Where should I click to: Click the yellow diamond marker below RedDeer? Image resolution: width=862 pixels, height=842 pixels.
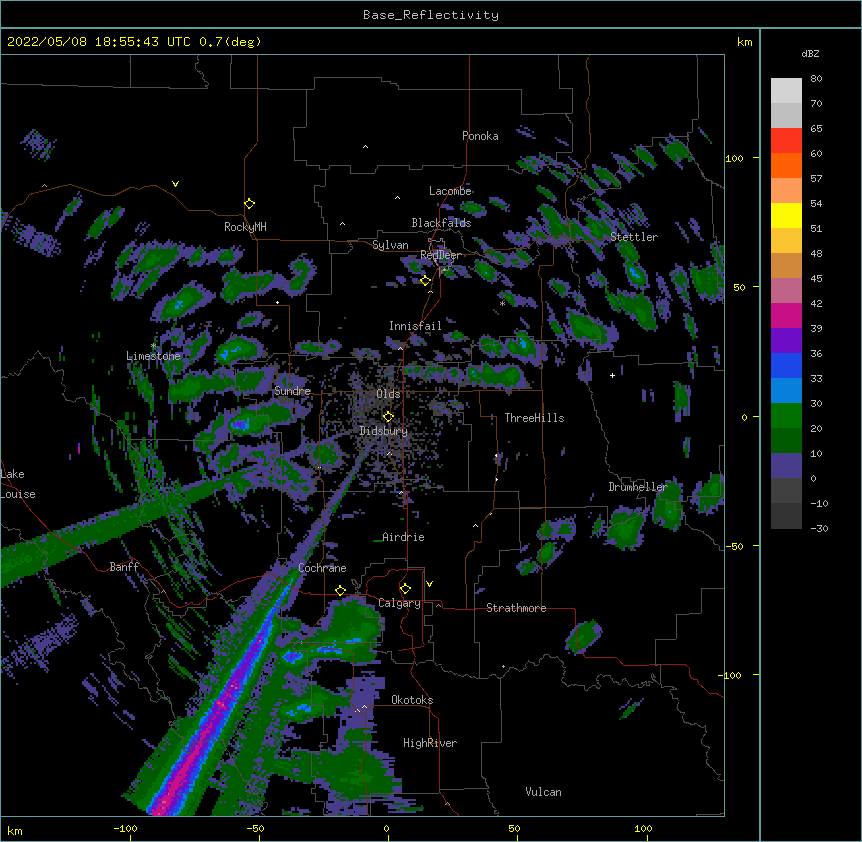coord(426,281)
